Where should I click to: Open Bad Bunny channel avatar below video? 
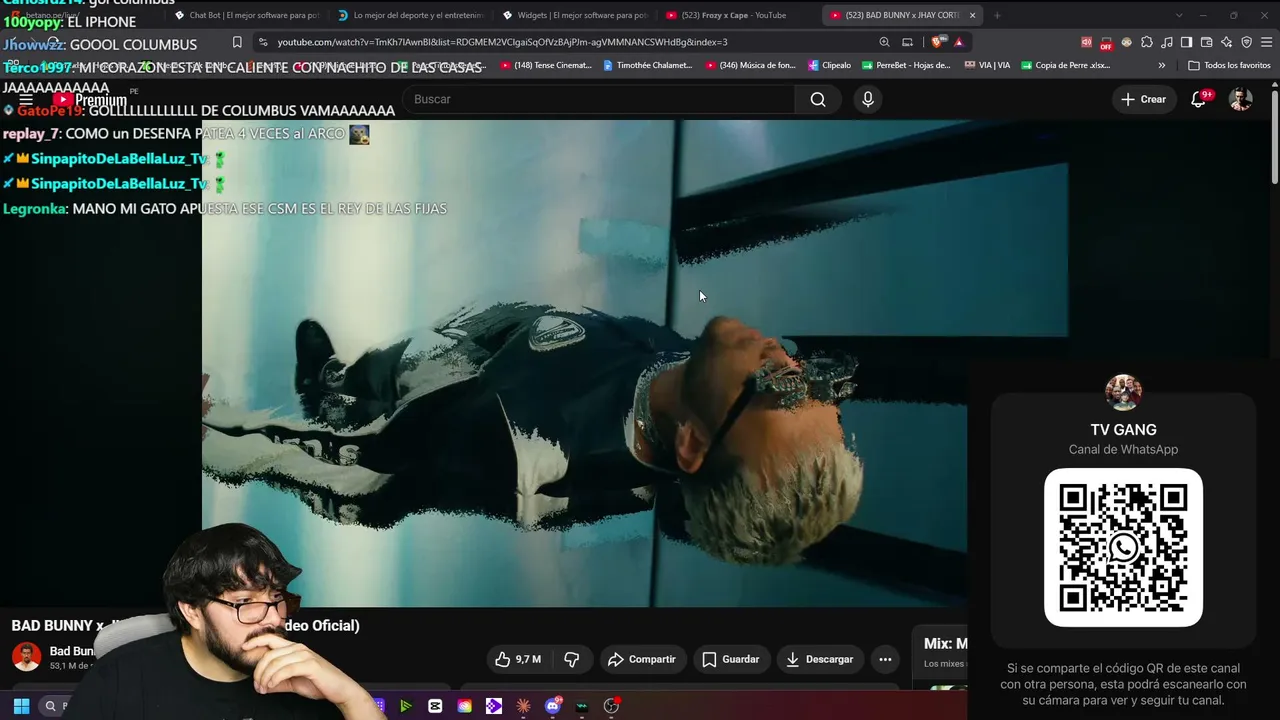click(26, 656)
